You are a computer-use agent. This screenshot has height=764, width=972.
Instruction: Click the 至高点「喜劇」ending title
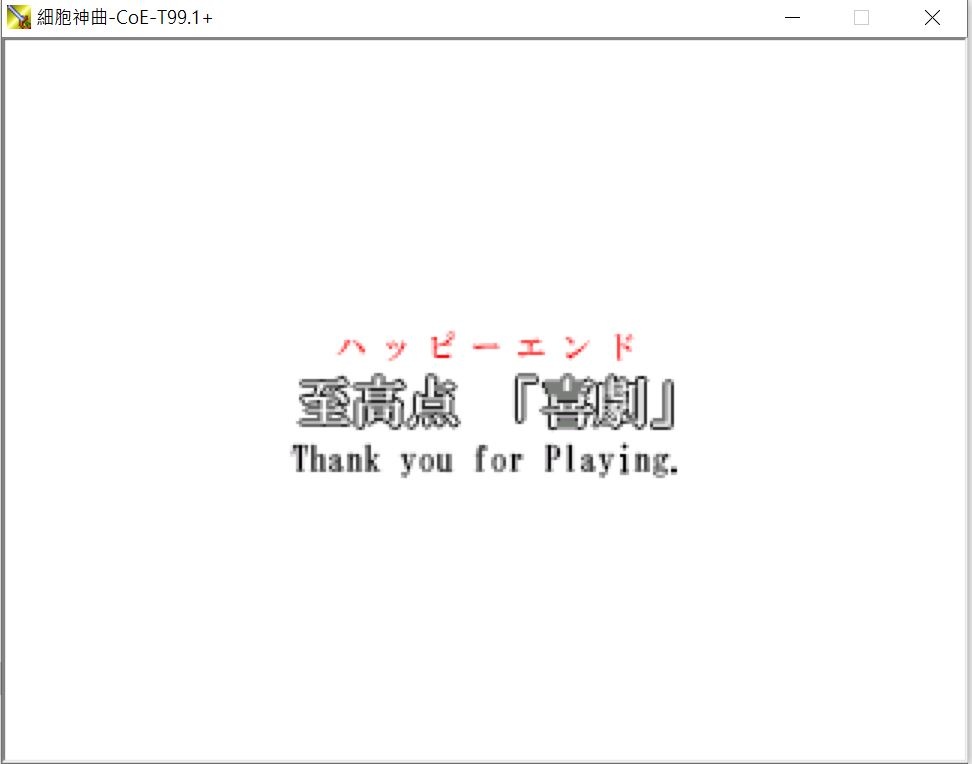point(486,402)
